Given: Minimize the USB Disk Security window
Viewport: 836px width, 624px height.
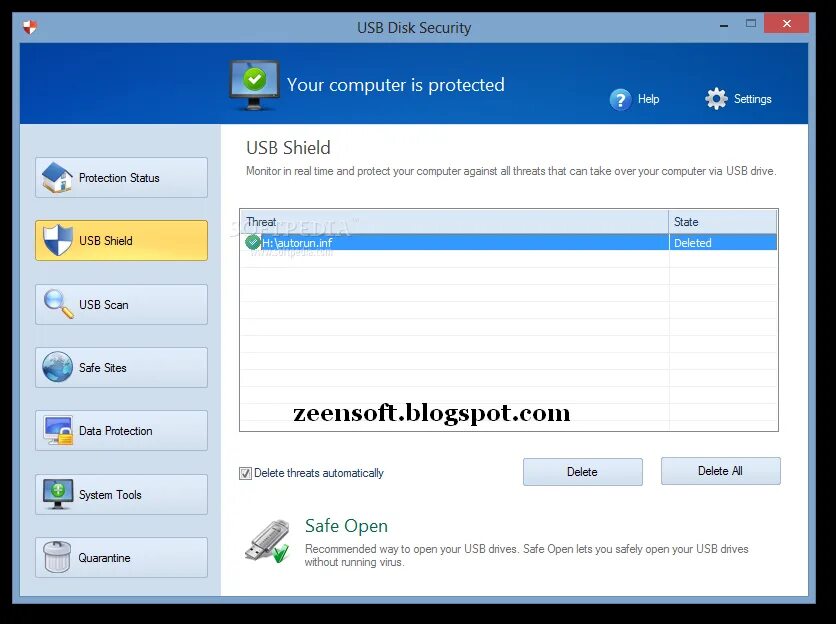Looking at the screenshot, I should (724, 25).
